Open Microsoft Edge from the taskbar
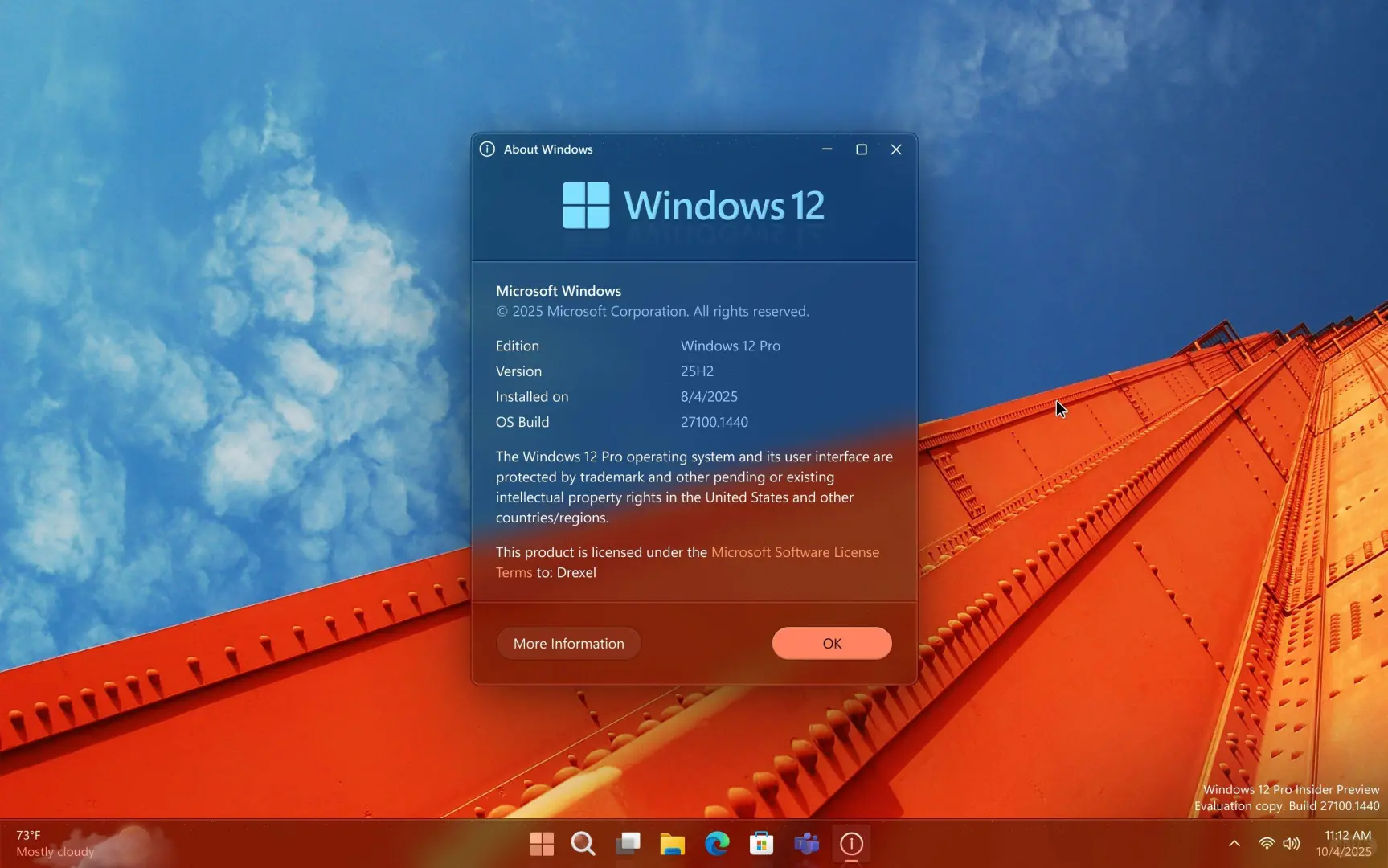Screen dimensions: 1388x868 tap(716, 844)
